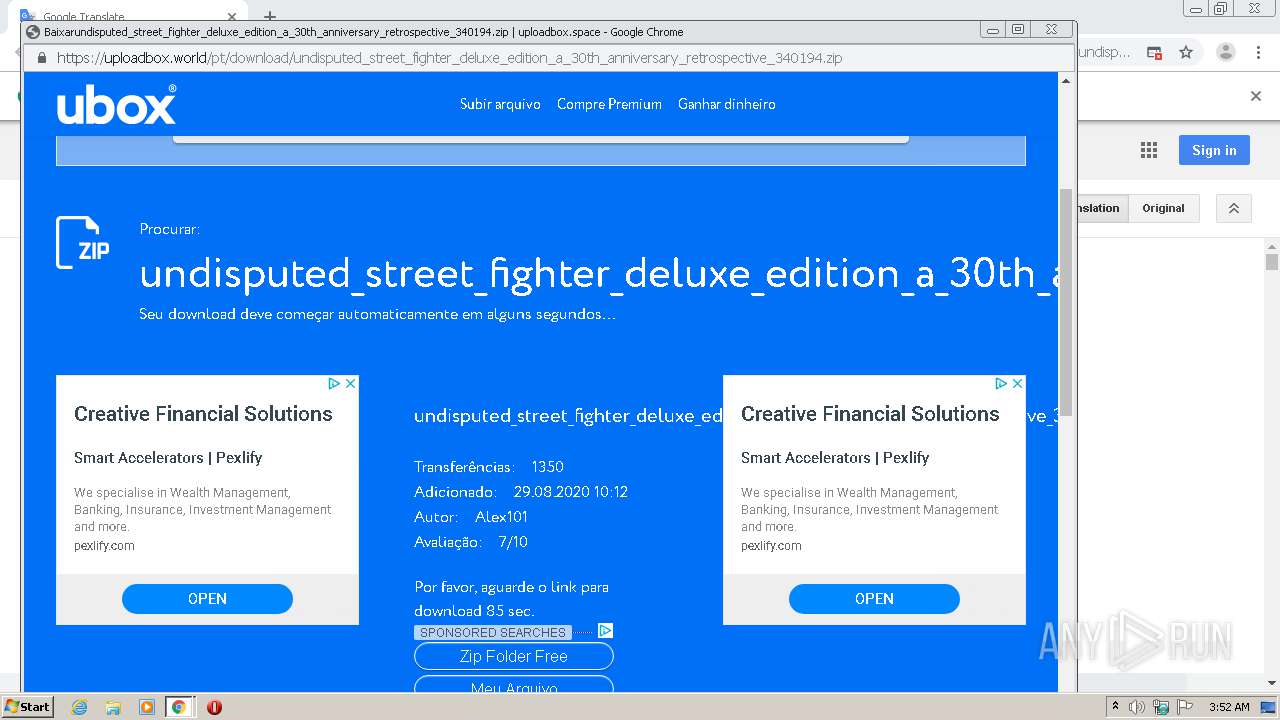
Task: Click the popup address bar URL
Action: click(x=450, y=58)
